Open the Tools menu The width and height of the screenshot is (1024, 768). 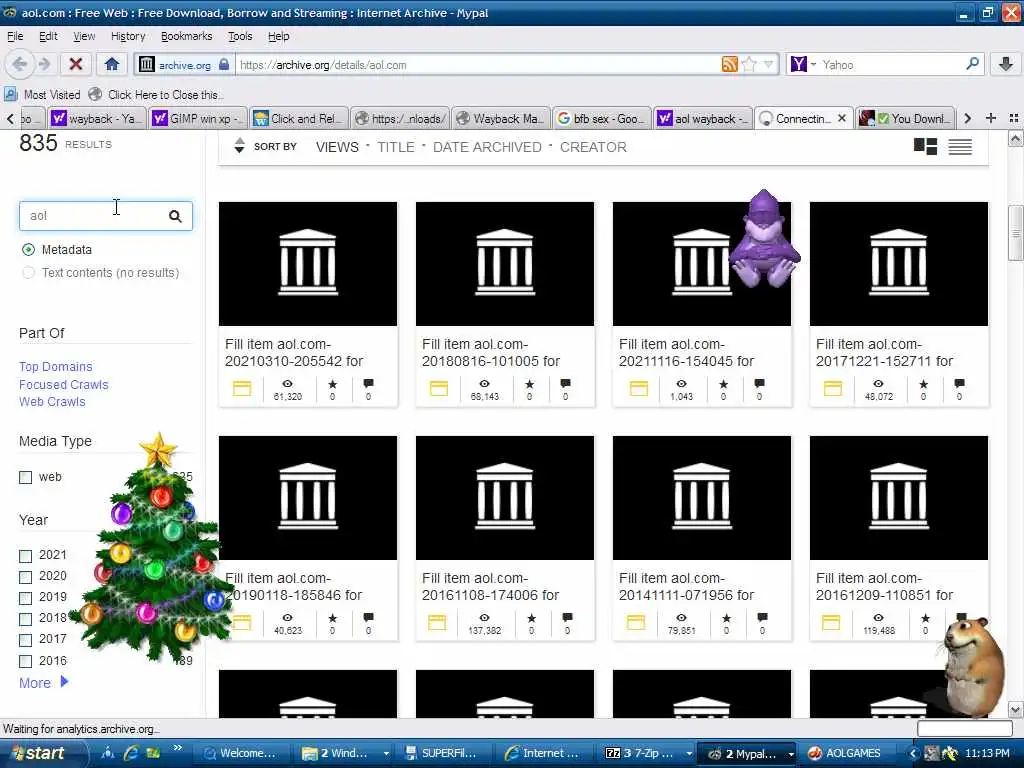point(240,36)
